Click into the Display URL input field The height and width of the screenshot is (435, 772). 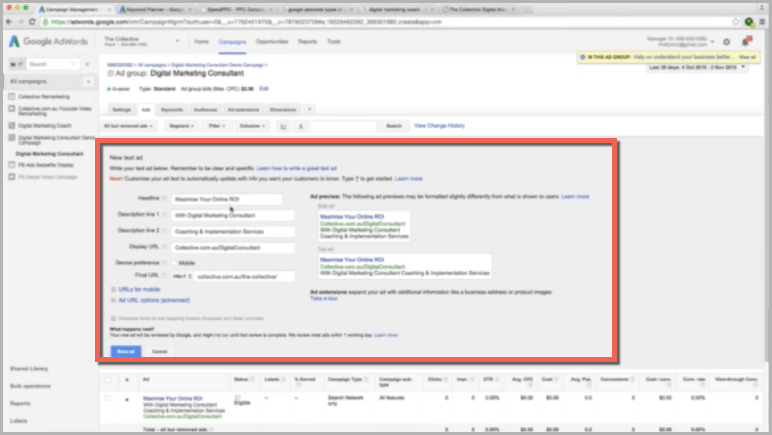233,248
